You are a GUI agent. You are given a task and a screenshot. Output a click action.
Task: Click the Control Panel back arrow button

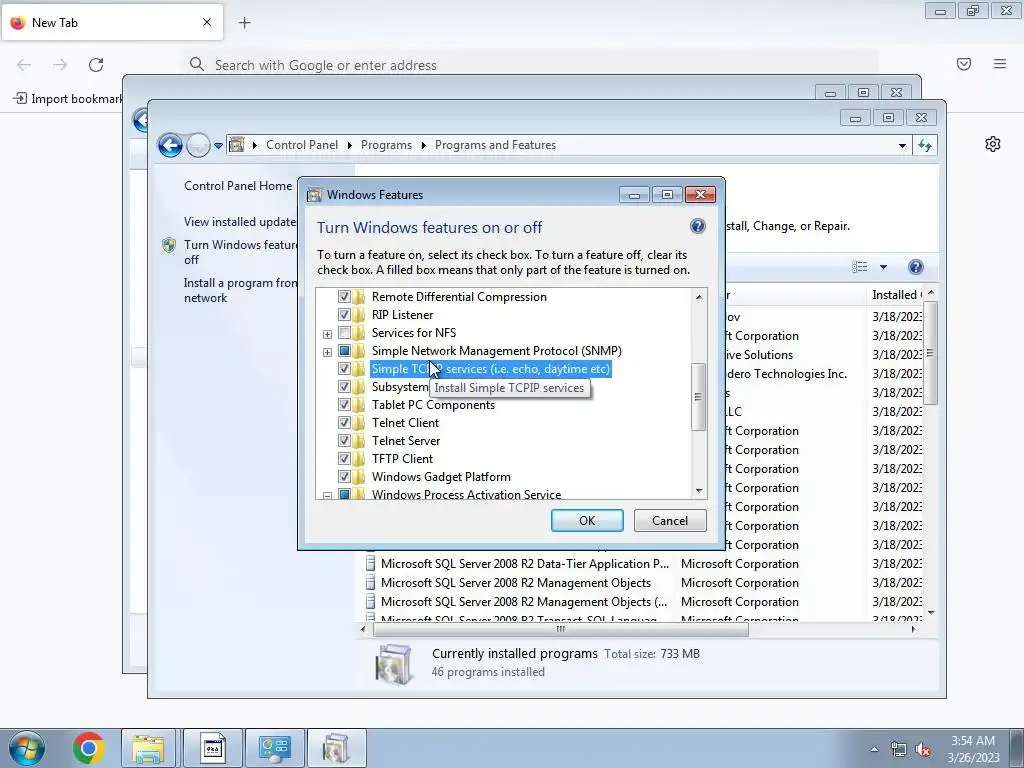pos(170,145)
